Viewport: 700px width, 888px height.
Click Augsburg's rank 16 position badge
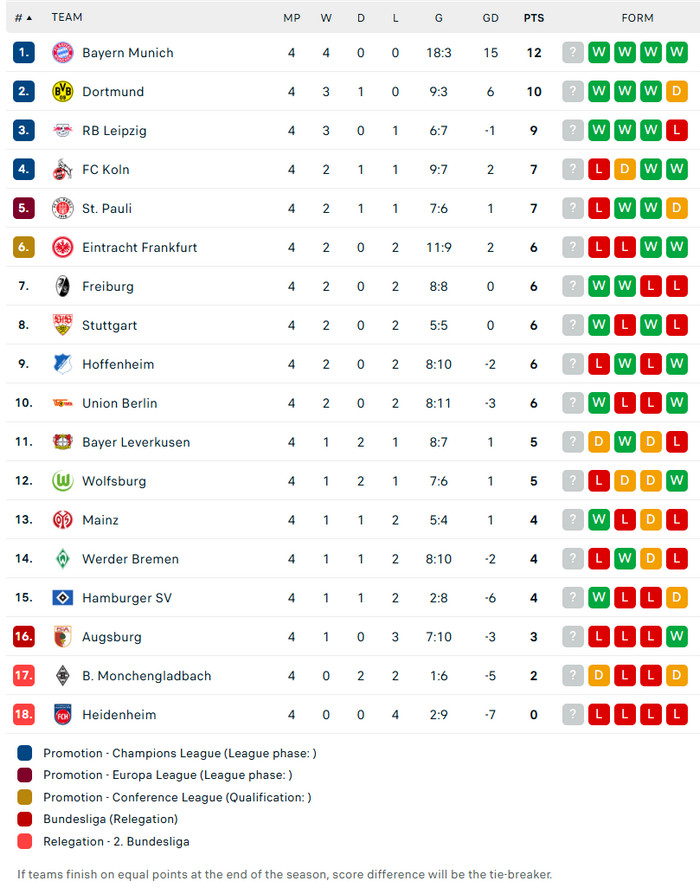click(24, 637)
